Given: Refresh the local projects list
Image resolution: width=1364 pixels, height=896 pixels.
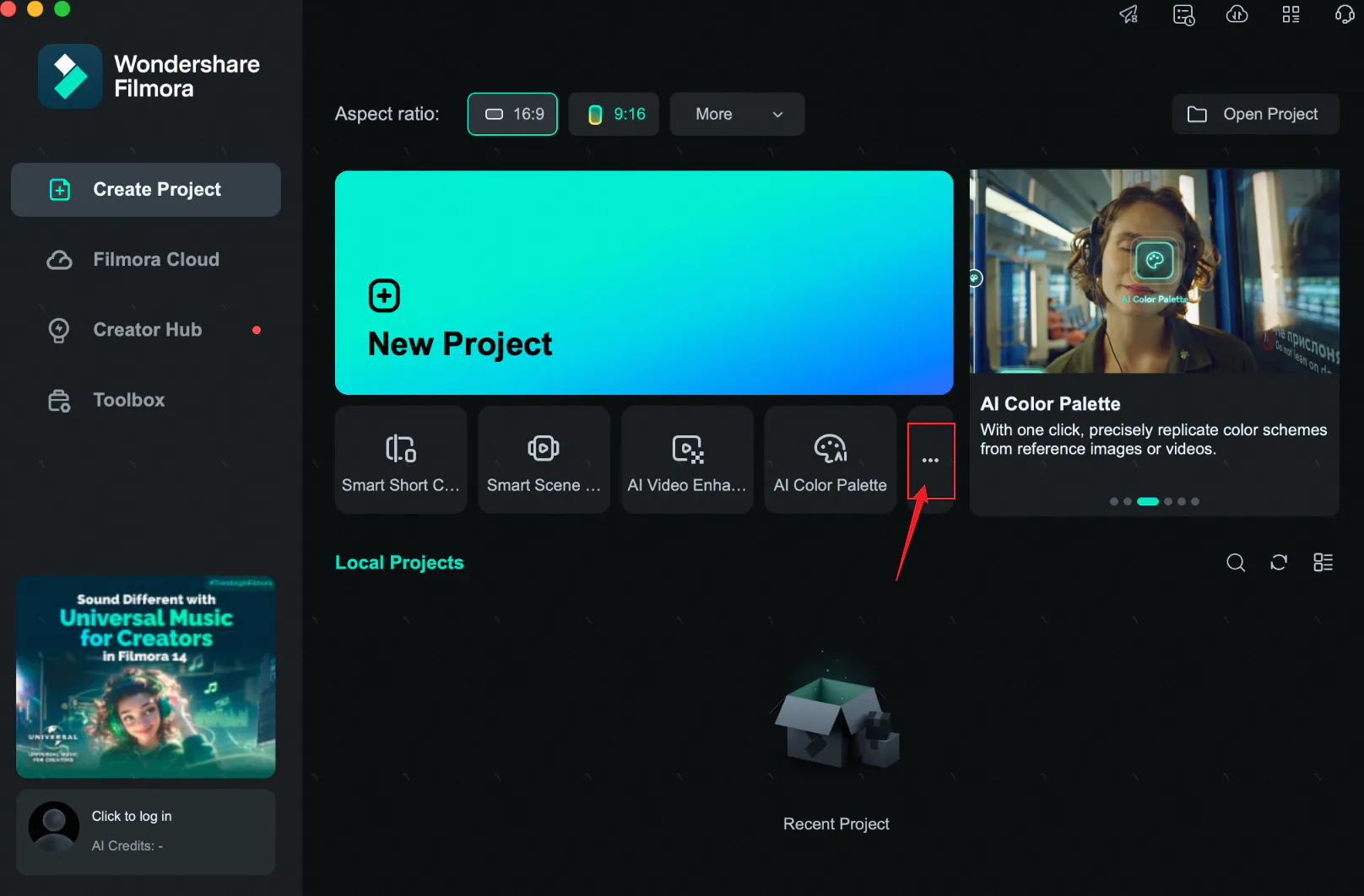Looking at the screenshot, I should point(1279,563).
